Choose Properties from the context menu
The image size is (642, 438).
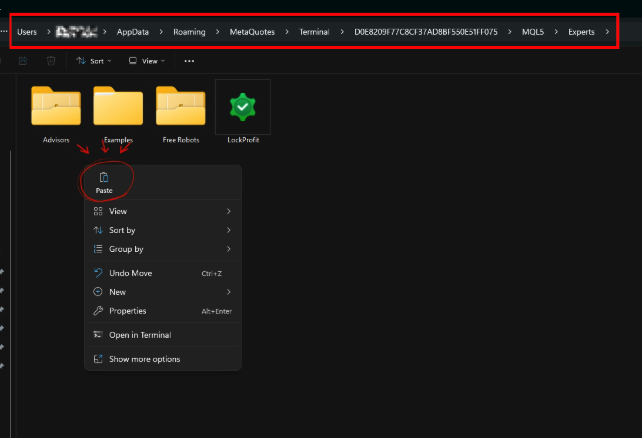(x=163, y=311)
